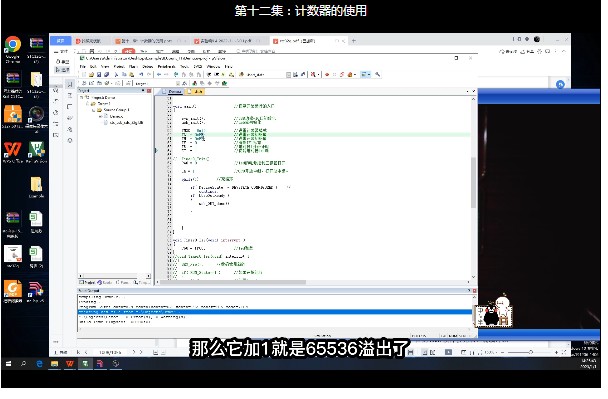Switch to the second WPS document tab
608x399 pixels.
click(150, 41)
